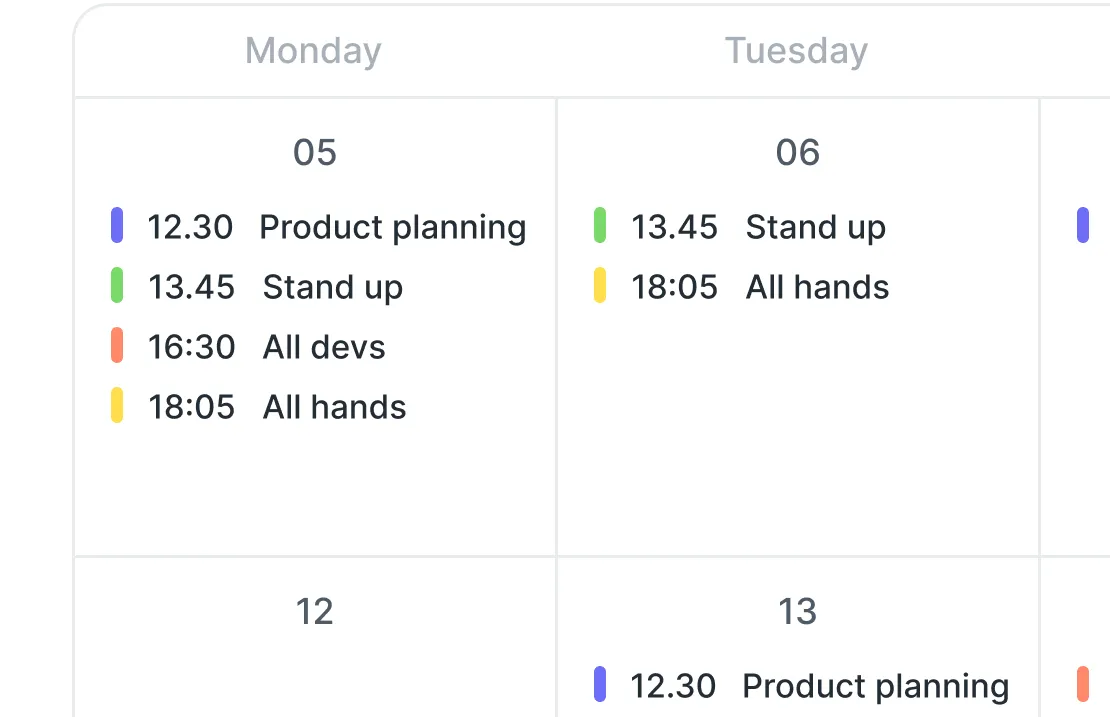Click the purple marker beside Product planning on 05
Image resolution: width=1110 pixels, height=717 pixels.
[x=117, y=225]
